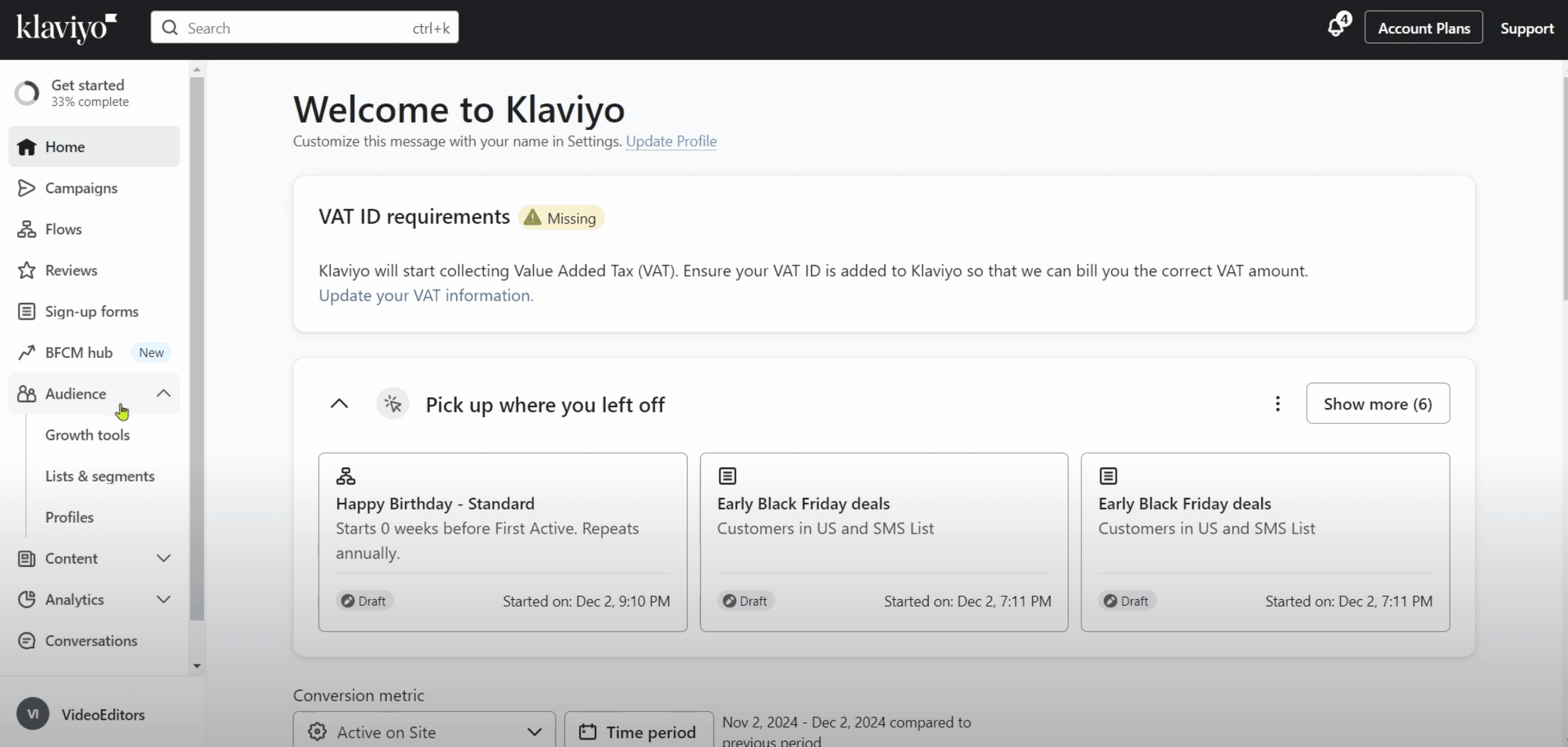The height and width of the screenshot is (747, 1568).
Task: Click the Home house icon
Action: click(x=26, y=147)
